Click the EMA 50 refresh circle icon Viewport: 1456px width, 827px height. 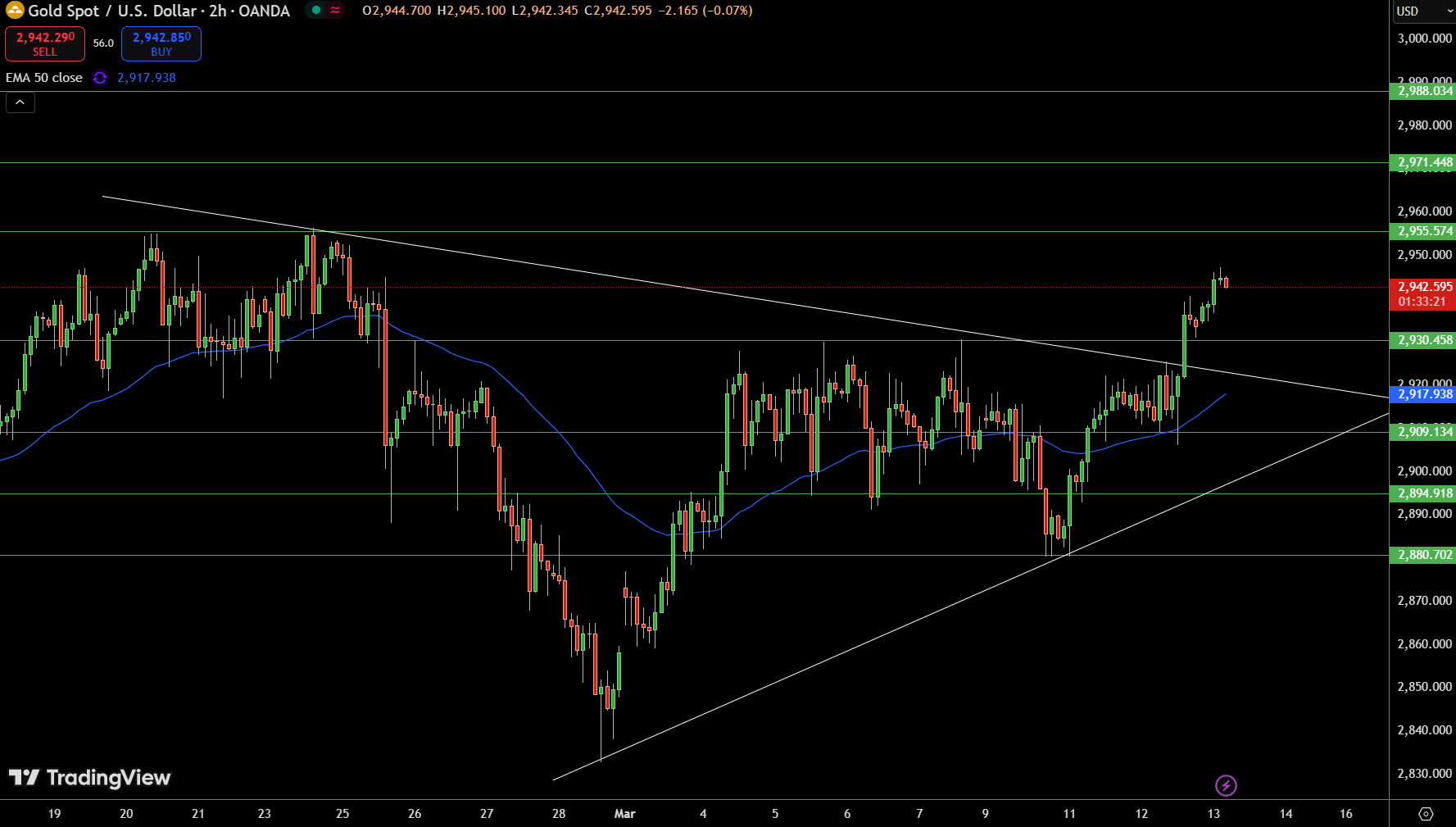pyautogui.click(x=100, y=78)
